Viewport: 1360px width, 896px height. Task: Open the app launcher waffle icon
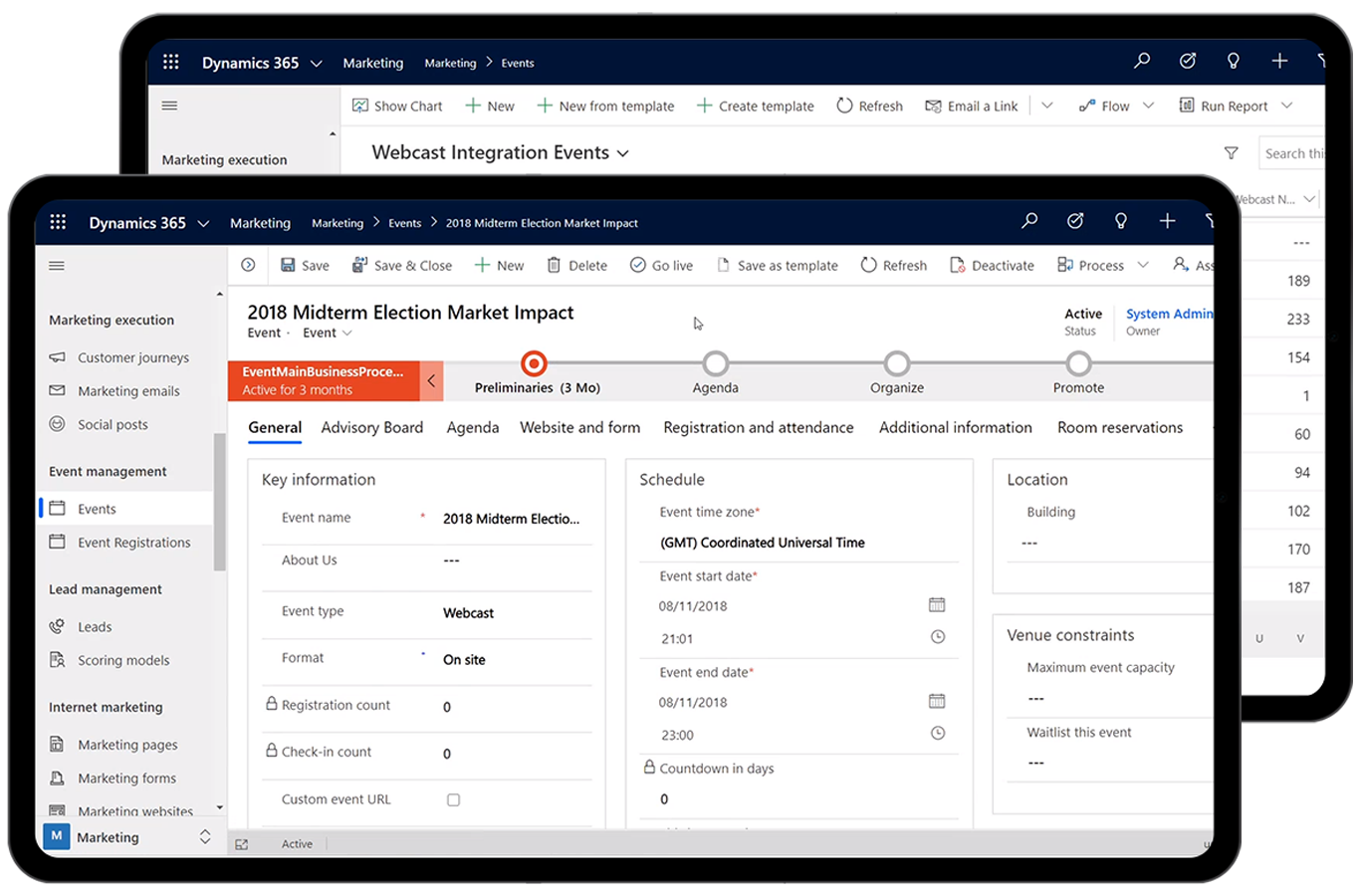point(58,222)
